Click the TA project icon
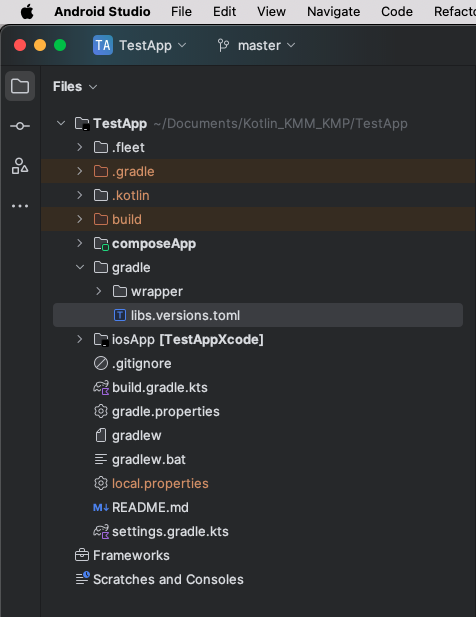 click(x=103, y=45)
